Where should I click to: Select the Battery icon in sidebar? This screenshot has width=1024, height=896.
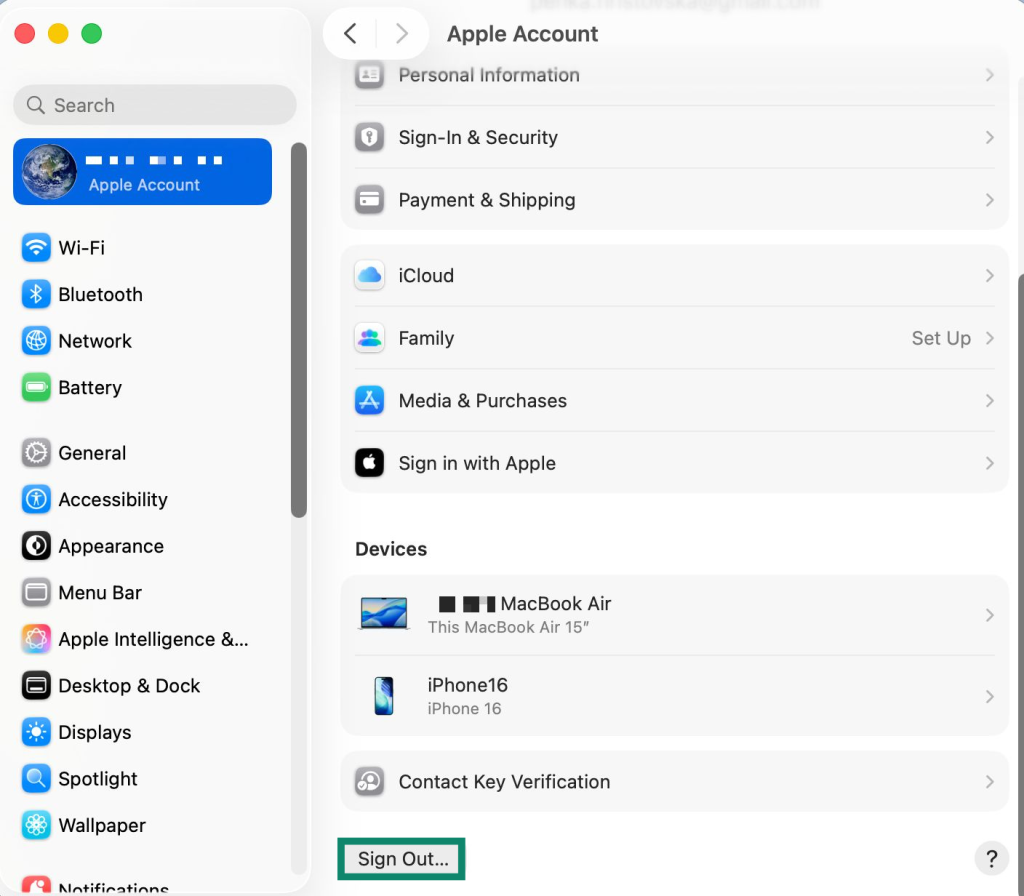pyautogui.click(x=36, y=387)
